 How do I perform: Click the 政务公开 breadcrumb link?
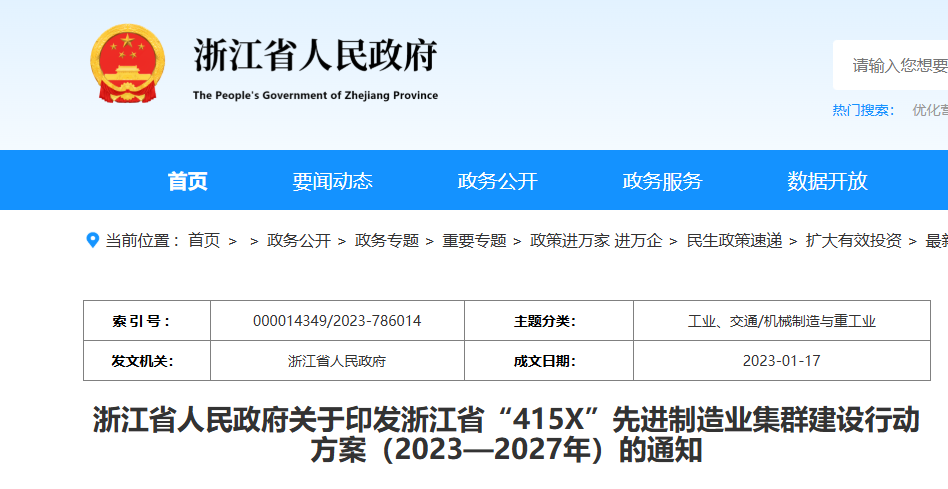[x=299, y=241]
